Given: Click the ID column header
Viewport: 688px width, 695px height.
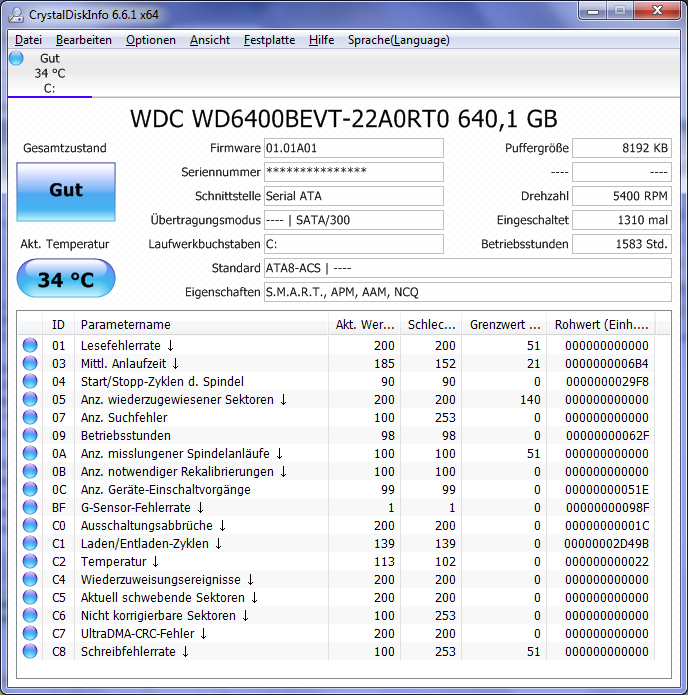Looking at the screenshot, I should point(59,325).
